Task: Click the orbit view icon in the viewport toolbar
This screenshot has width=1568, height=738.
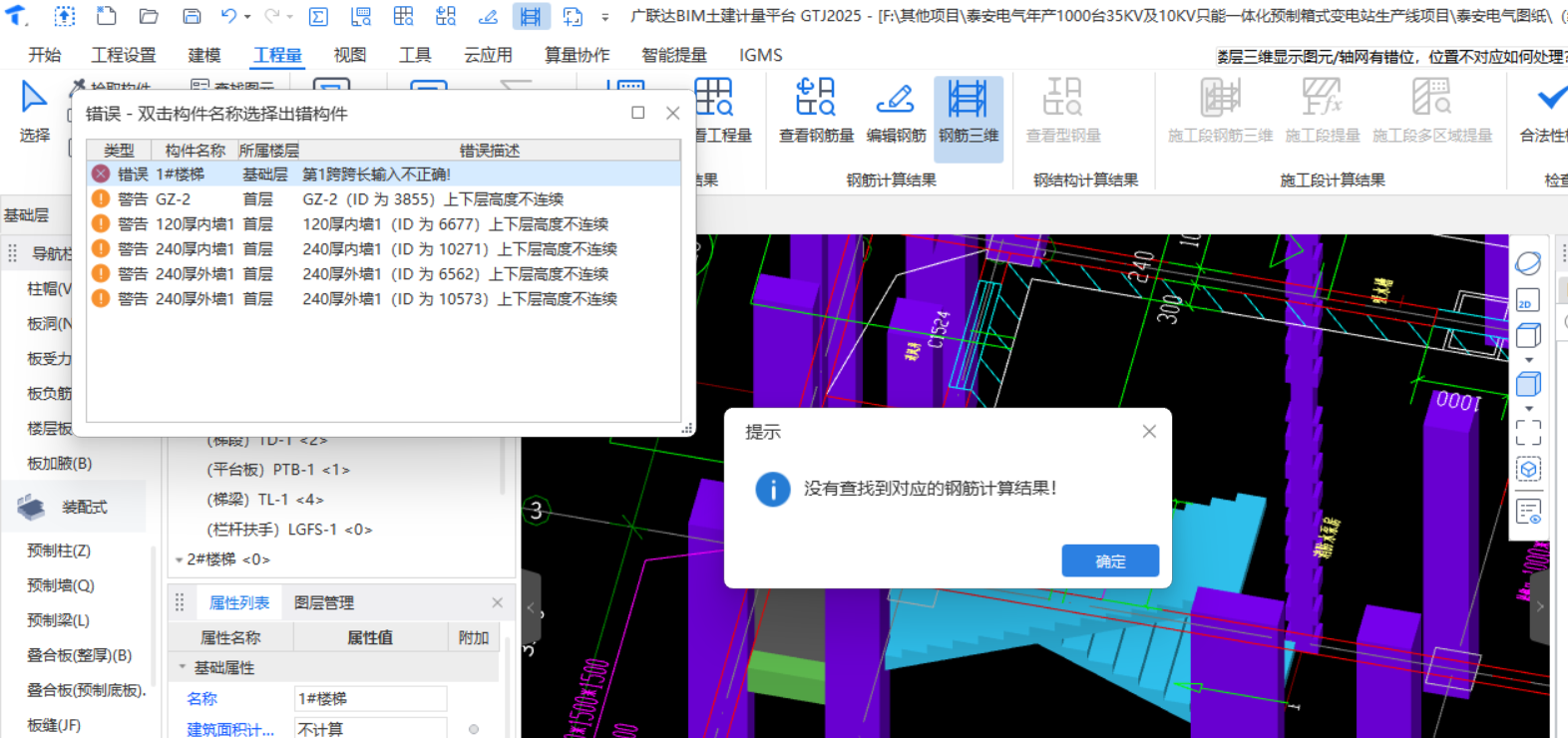Action: [1528, 263]
